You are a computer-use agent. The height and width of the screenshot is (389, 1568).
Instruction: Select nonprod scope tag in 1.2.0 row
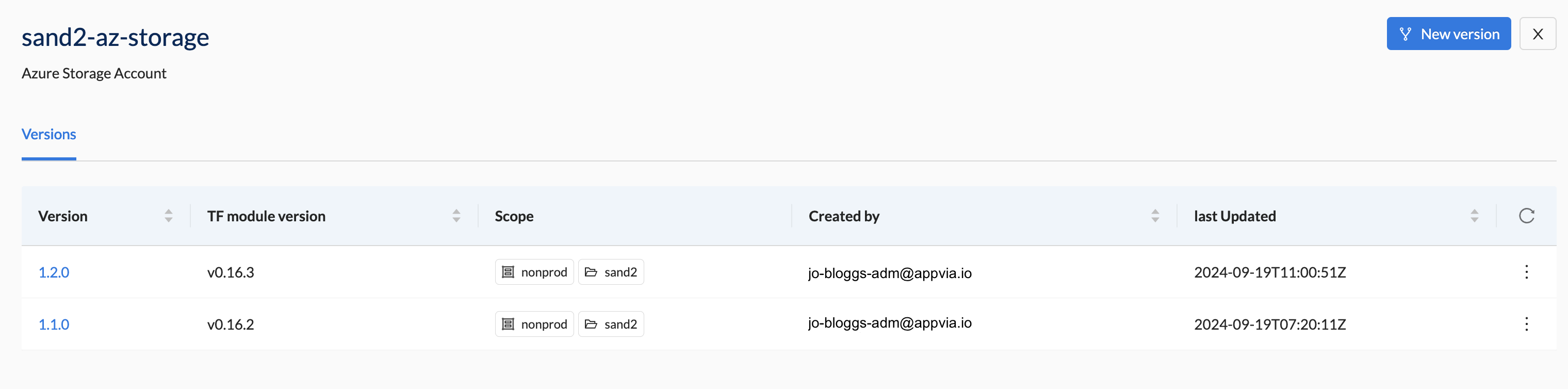tap(534, 272)
